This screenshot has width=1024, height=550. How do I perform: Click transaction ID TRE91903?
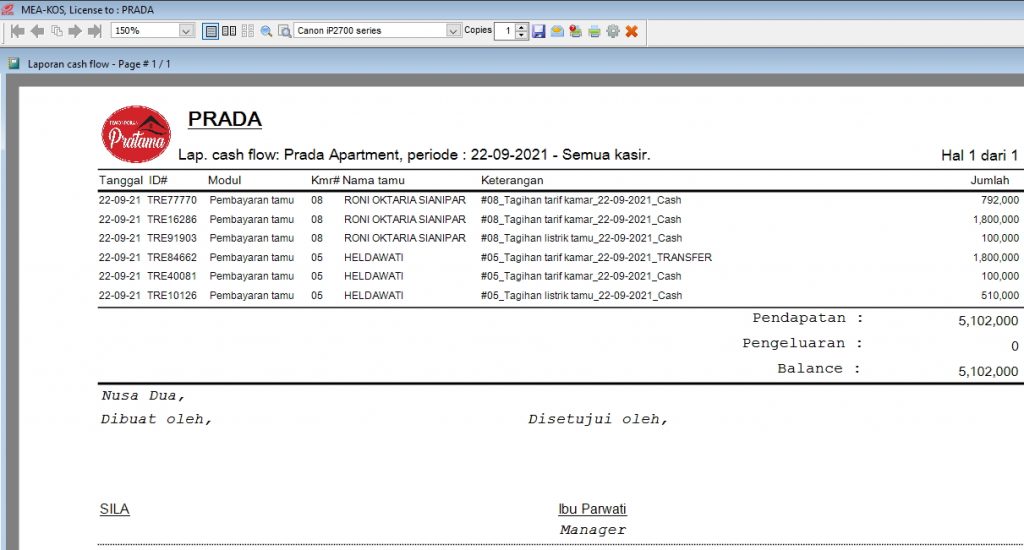(172, 238)
